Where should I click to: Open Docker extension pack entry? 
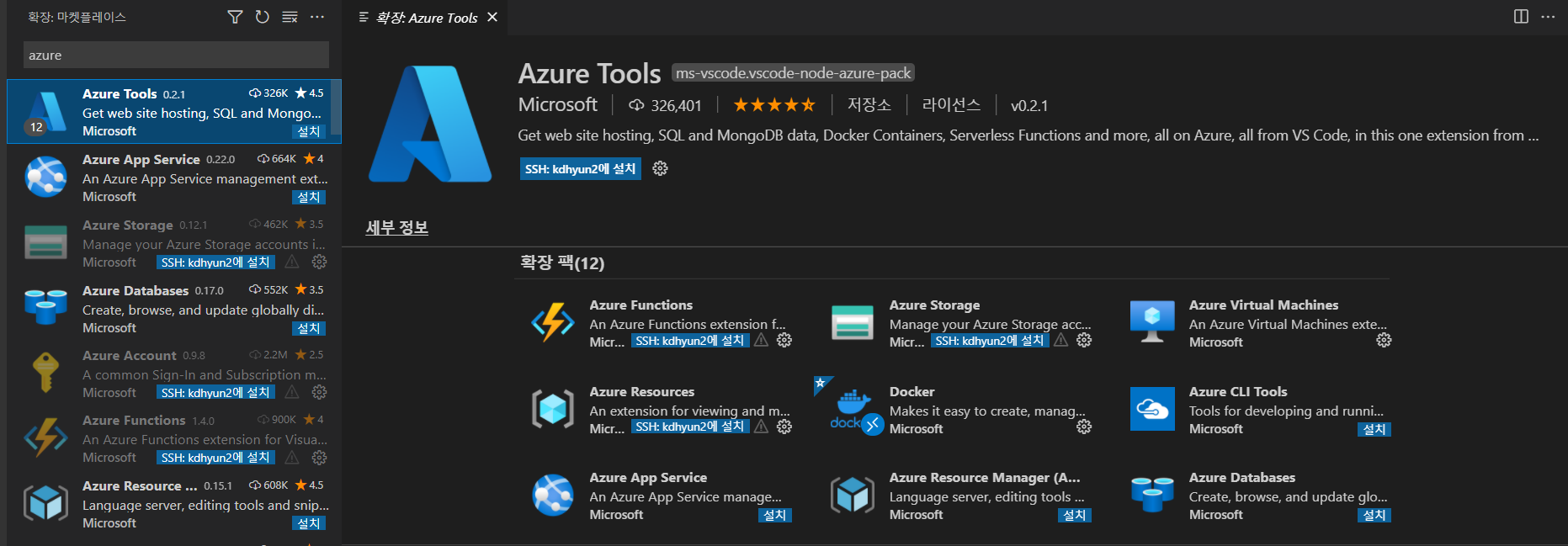coord(912,392)
